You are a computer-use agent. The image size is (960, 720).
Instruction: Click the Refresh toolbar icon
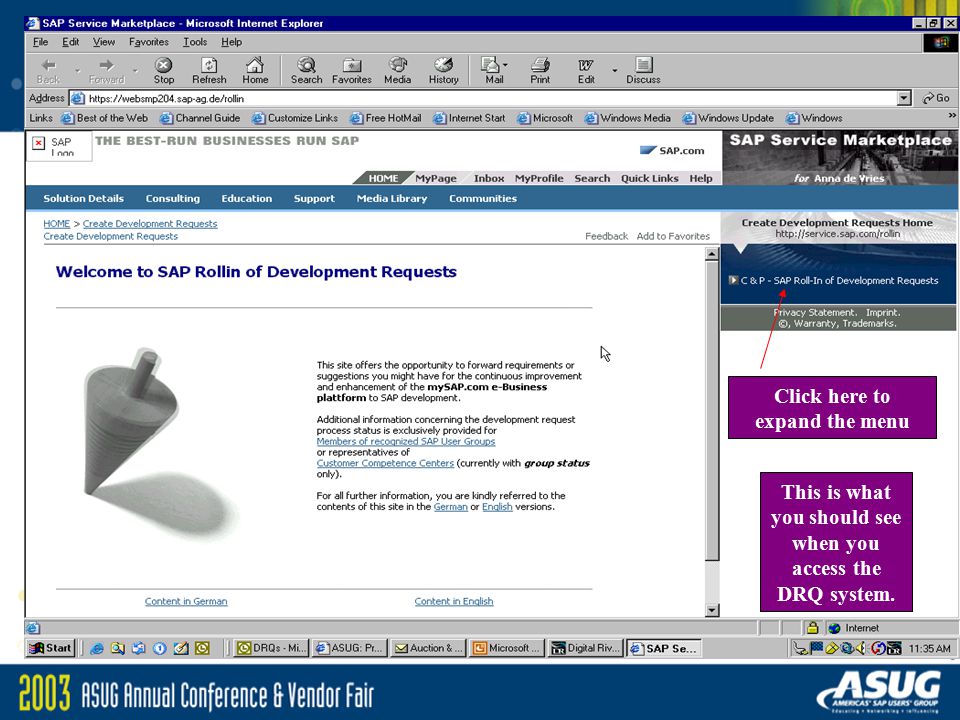(x=209, y=70)
